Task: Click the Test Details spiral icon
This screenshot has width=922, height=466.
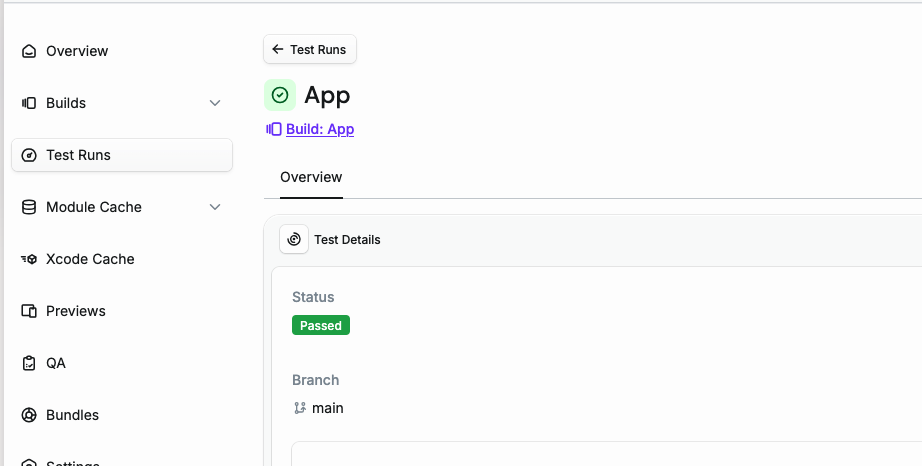Action: click(294, 239)
